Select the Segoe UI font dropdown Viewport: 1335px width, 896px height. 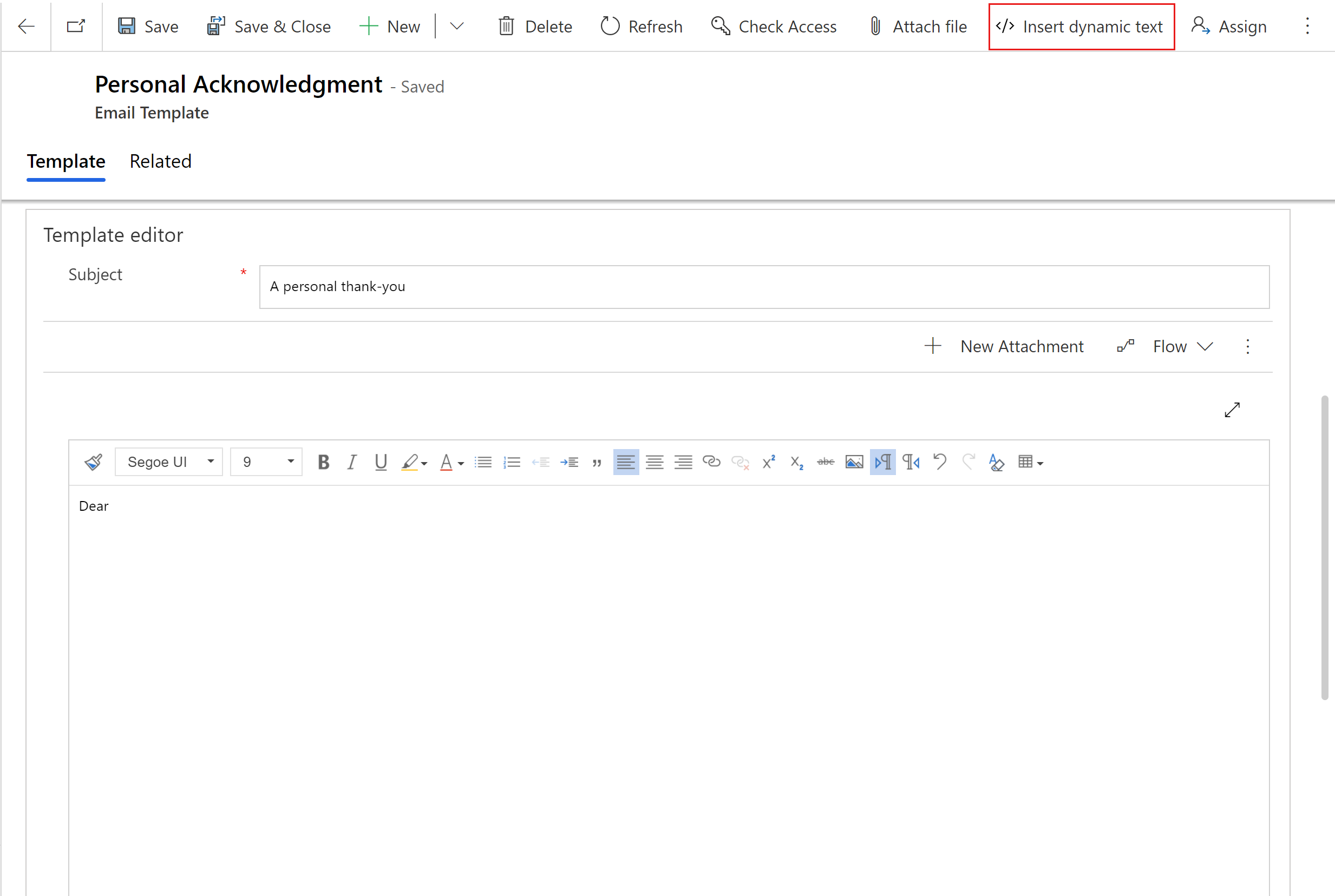167,461
